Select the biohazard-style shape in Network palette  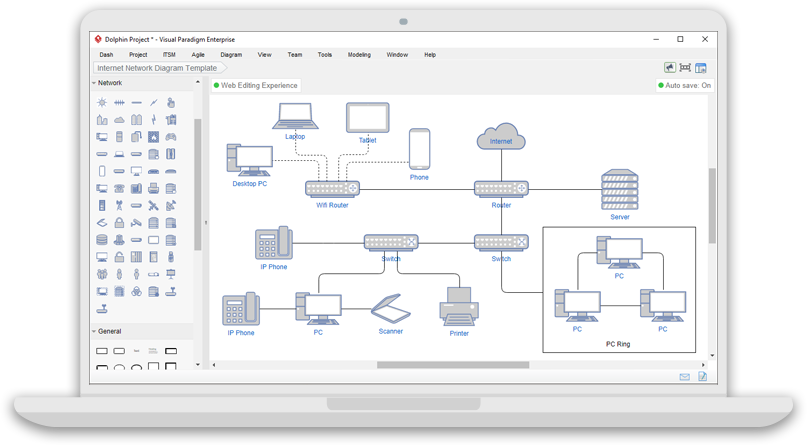tap(136, 291)
